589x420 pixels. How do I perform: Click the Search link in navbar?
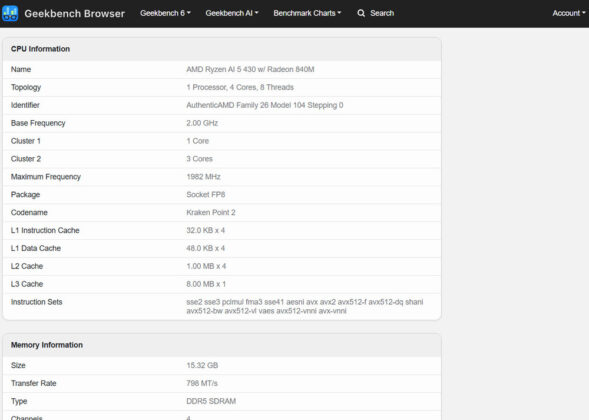coord(382,13)
